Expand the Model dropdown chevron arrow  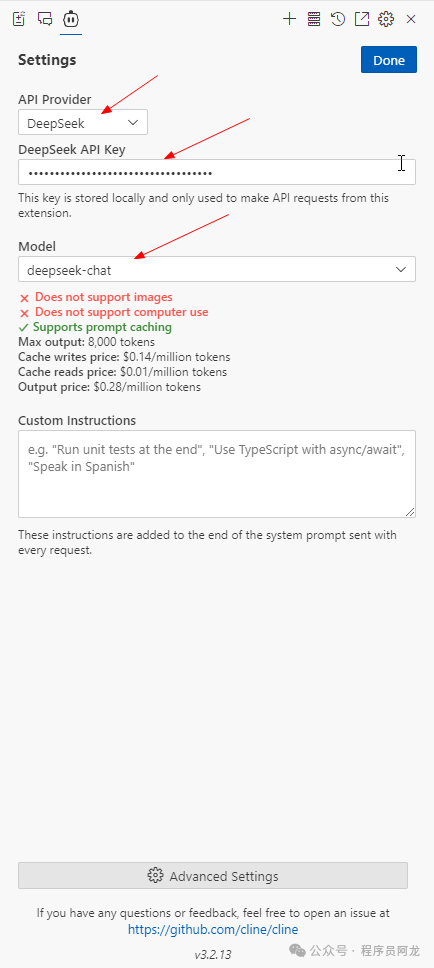401,269
